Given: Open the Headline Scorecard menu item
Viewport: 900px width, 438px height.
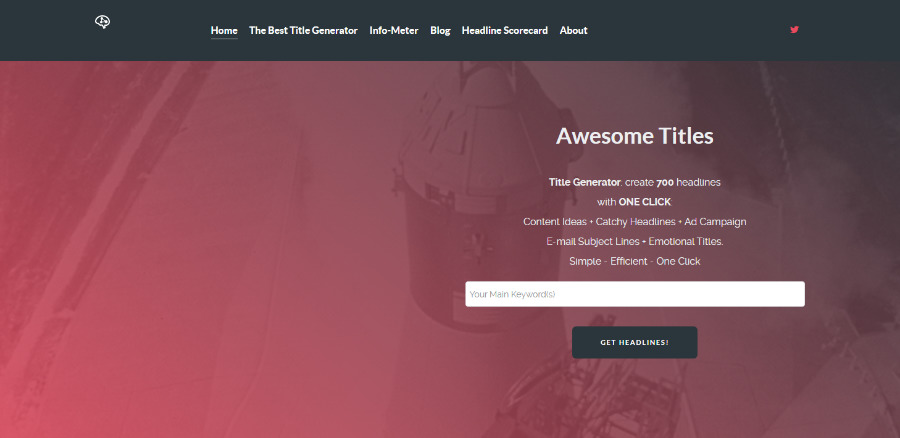Looking at the screenshot, I should tap(505, 30).
